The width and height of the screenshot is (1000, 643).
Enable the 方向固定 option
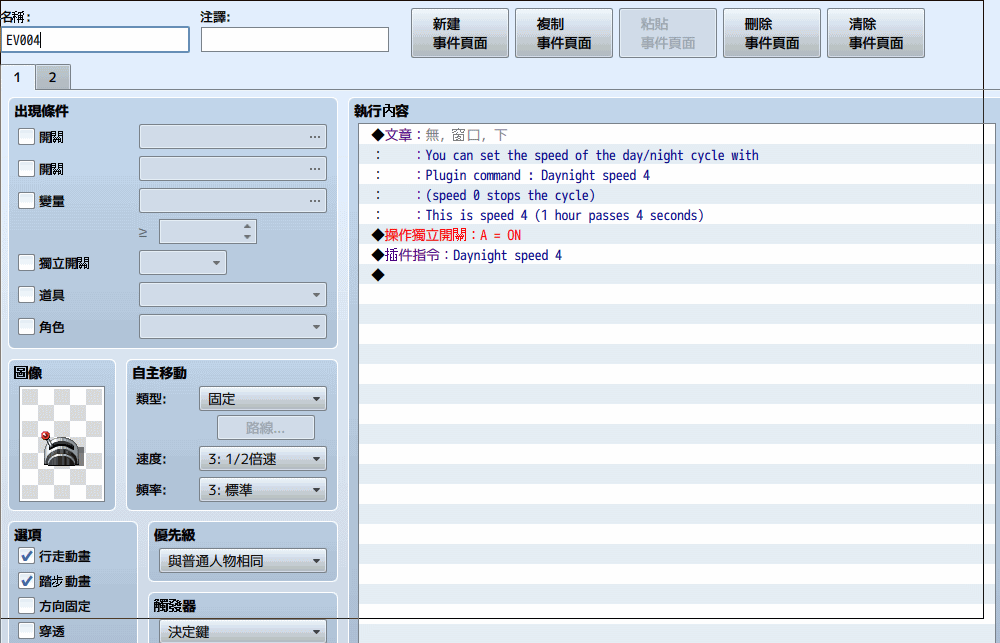pyautogui.click(x=26, y=605)
